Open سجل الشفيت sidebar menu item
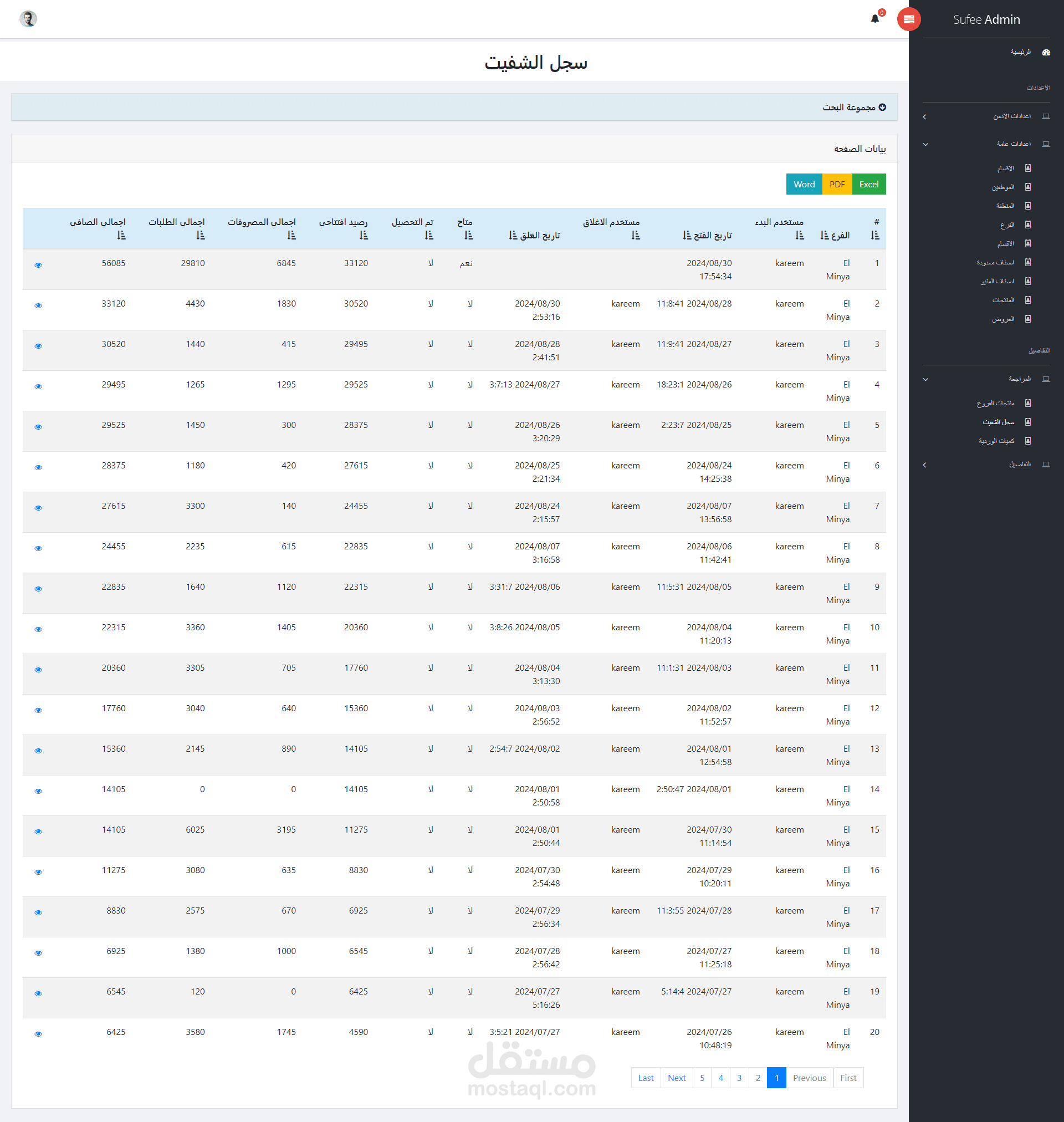The image size is (1064, 1122). 999,422
